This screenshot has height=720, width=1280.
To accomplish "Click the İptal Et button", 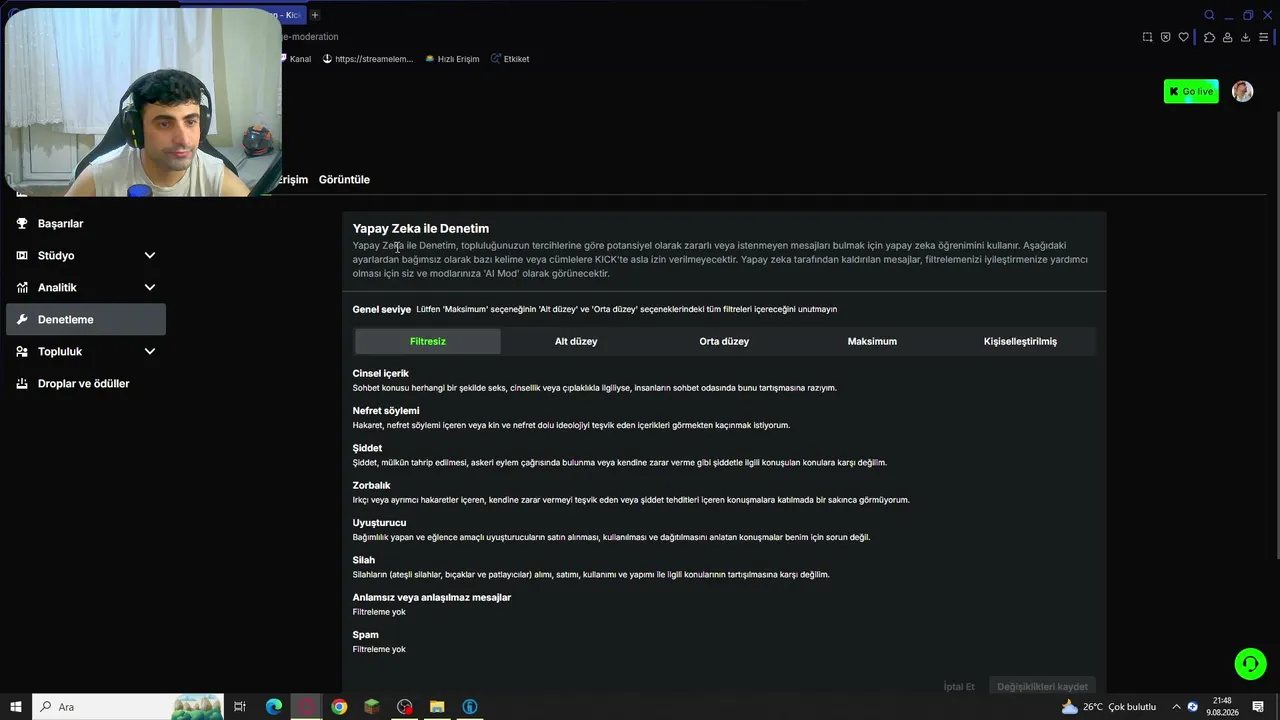I will tap(959, 687).
